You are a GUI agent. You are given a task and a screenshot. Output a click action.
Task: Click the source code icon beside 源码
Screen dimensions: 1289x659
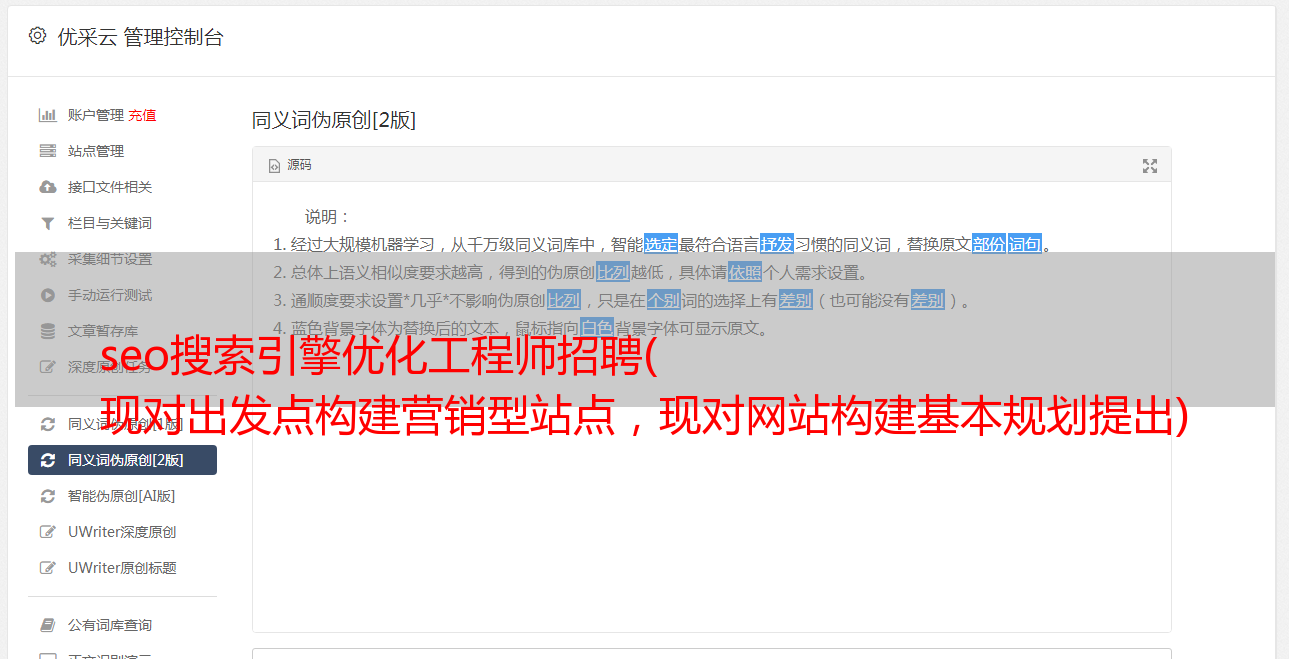(274, 166)
